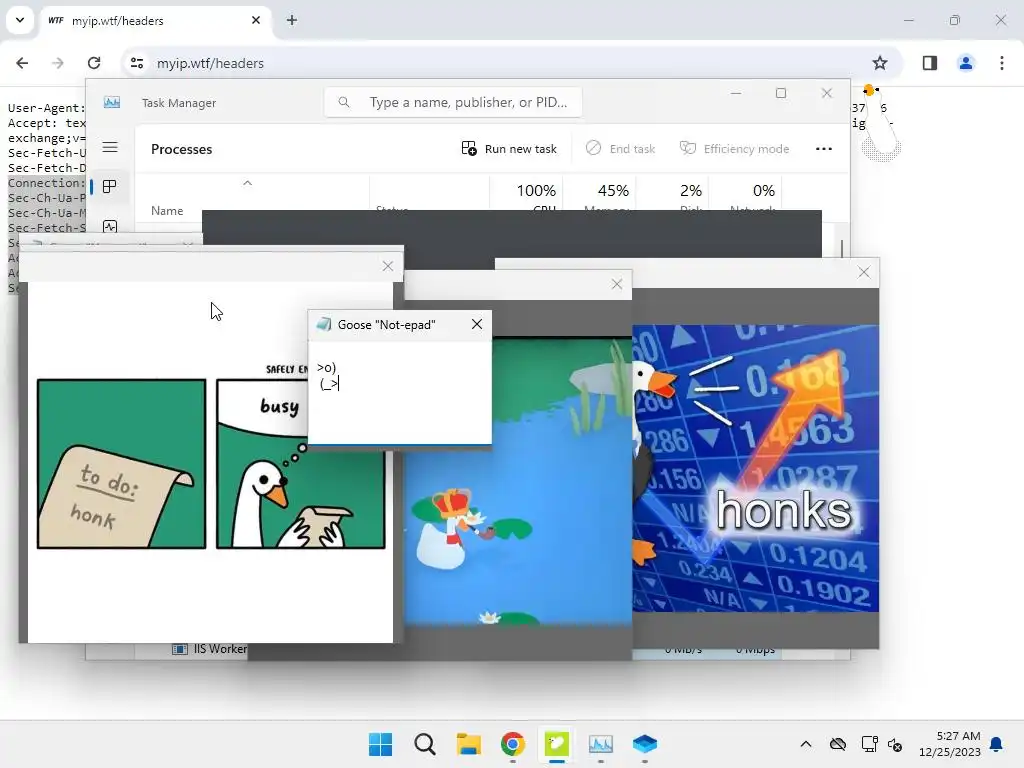The height and width of the screenshot is (768, 1024).
Task: Open a new Chrome tab
Action: click(292, 20)
